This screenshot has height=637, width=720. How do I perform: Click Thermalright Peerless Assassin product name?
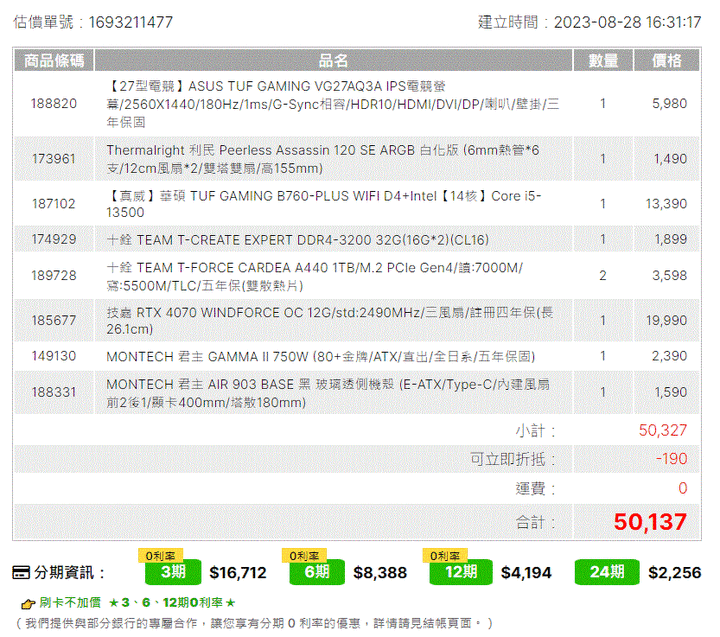323,159
